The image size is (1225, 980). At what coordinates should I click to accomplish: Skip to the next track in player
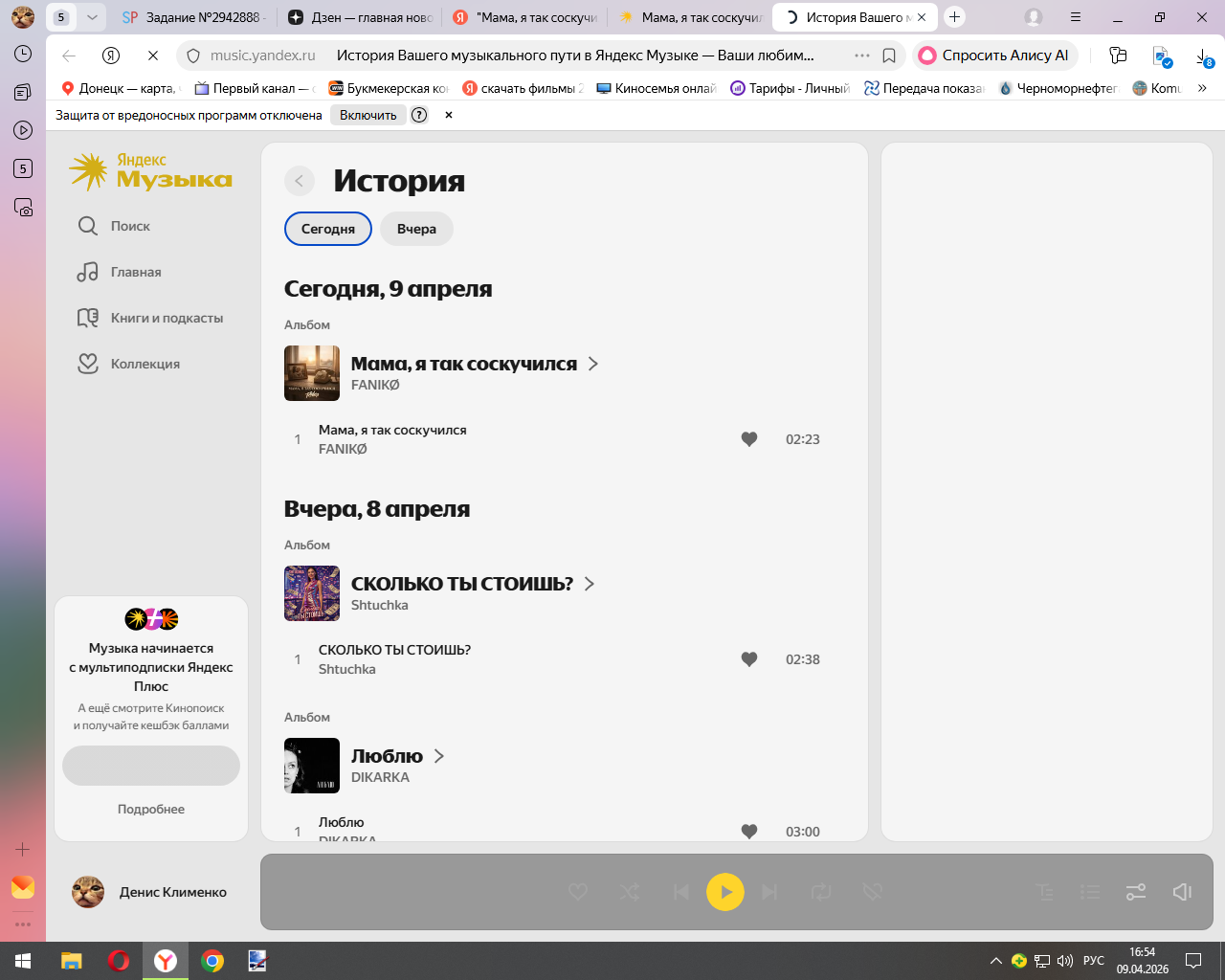pyautogui.click(x=769, y=892)
